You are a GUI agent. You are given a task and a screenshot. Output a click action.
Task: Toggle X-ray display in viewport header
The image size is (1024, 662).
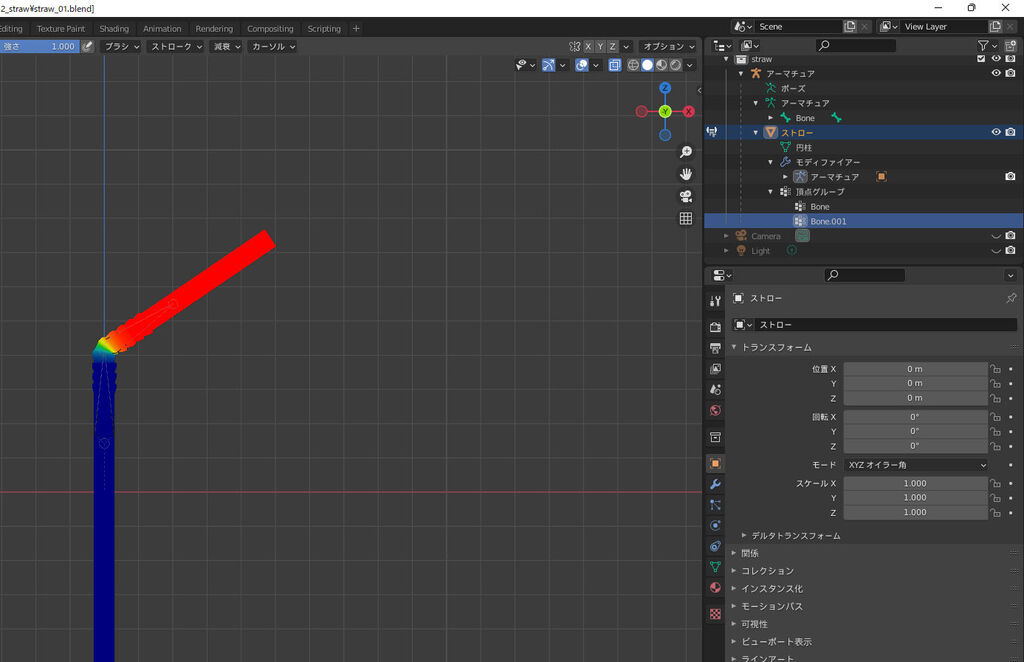[615, 65]
